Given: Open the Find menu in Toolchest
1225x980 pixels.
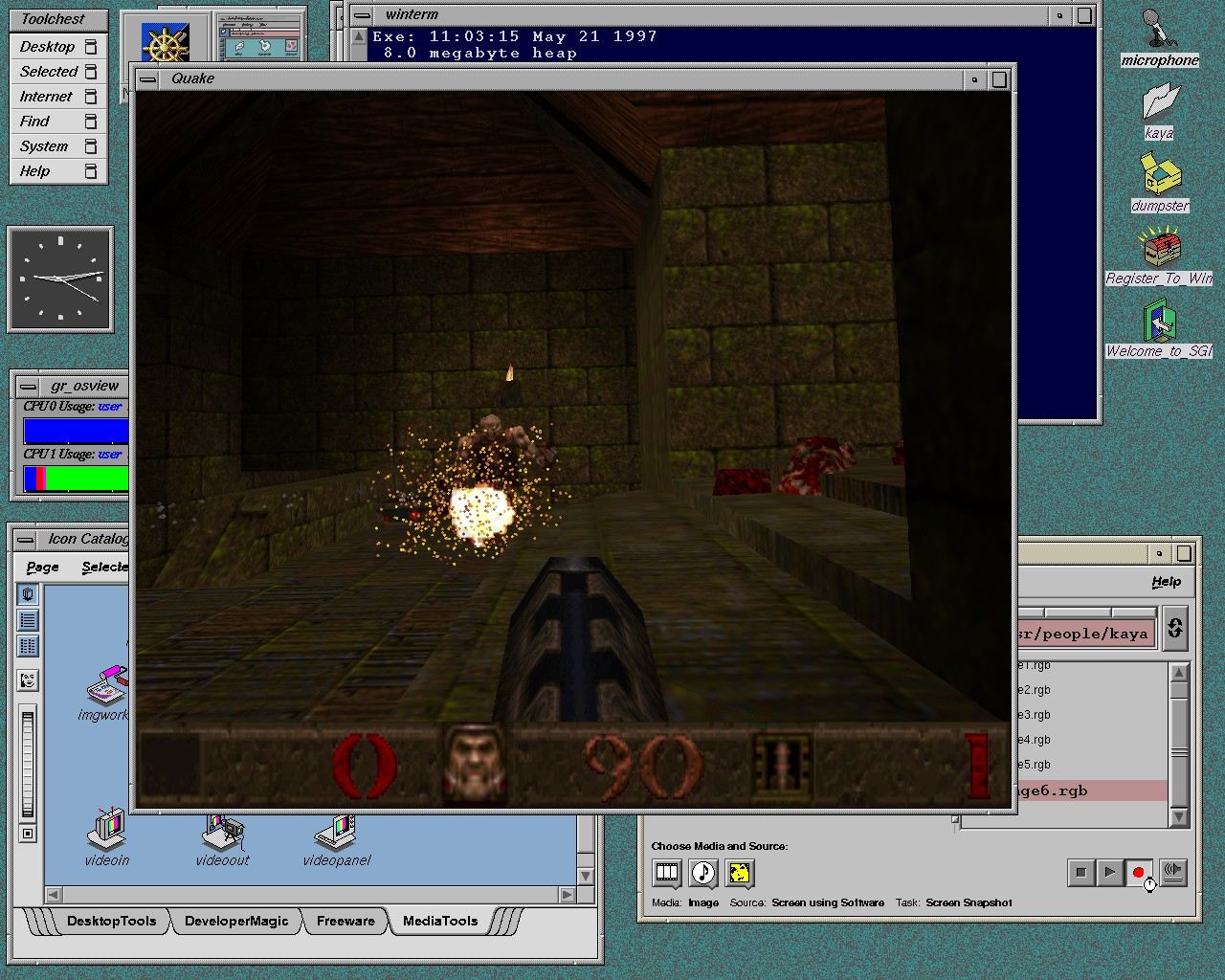Looking at the screenshot, I should pos(58,121).
